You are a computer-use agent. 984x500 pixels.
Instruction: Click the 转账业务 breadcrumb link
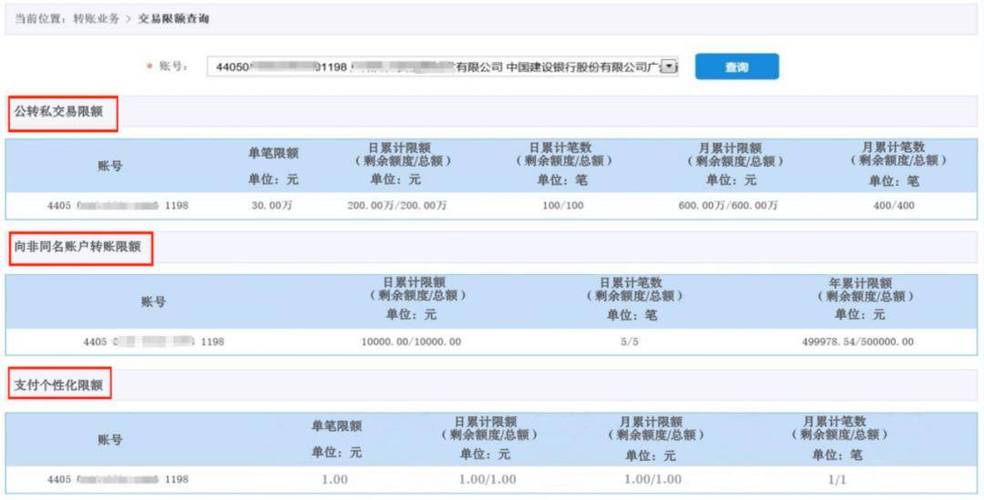click(95, 19)
